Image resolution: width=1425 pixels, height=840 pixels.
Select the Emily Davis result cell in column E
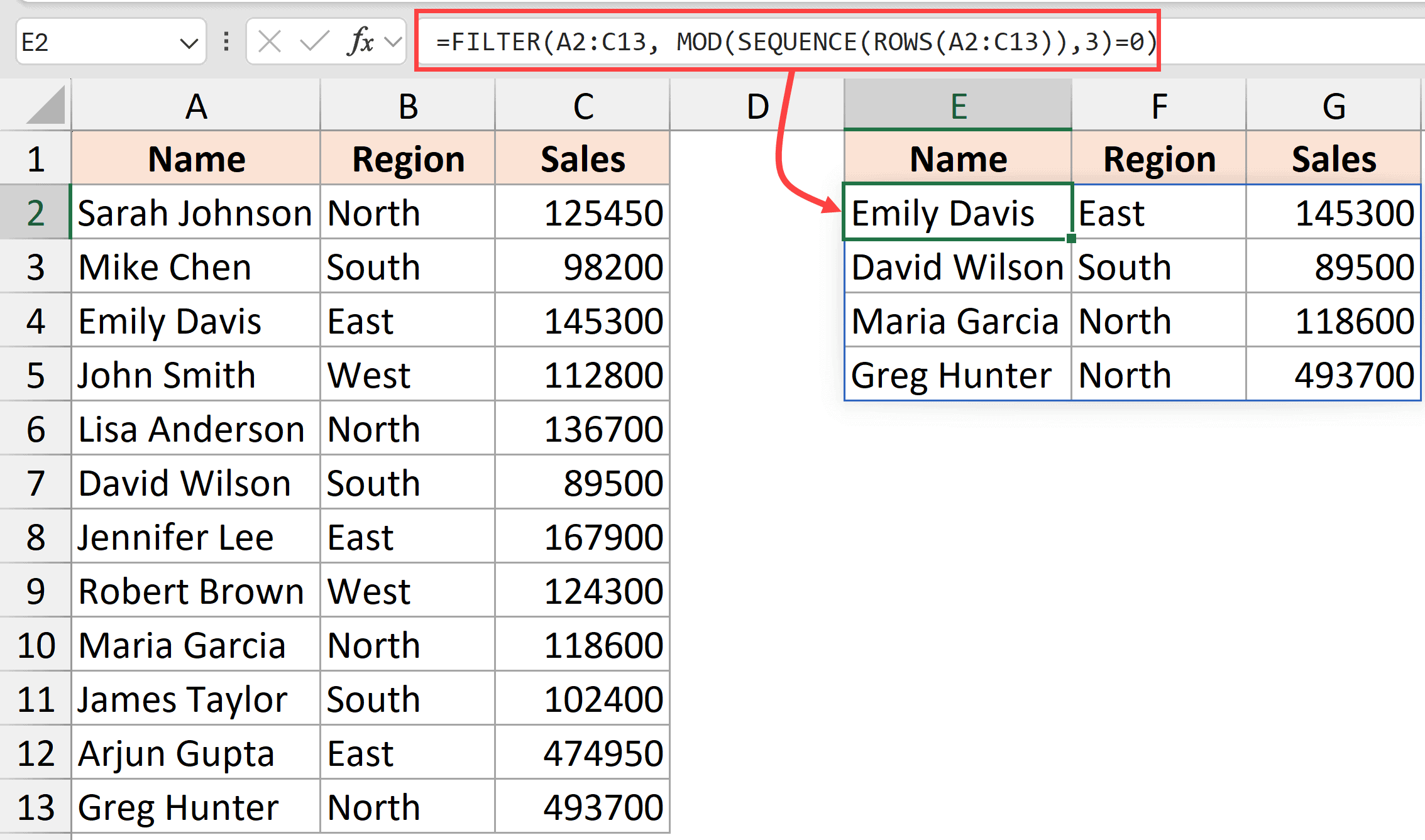coord(943,212)
